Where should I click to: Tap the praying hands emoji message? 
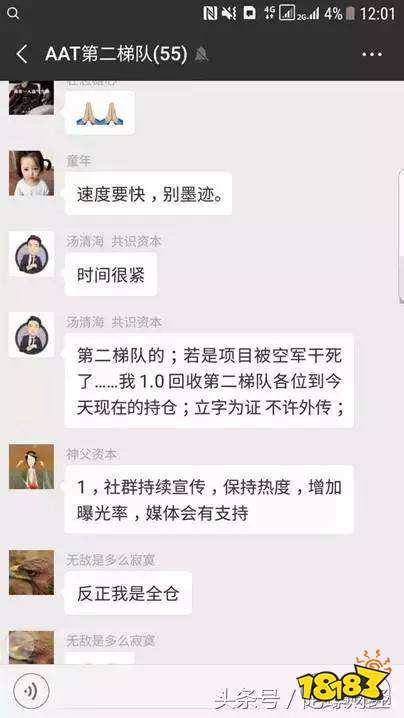[100, 113]
